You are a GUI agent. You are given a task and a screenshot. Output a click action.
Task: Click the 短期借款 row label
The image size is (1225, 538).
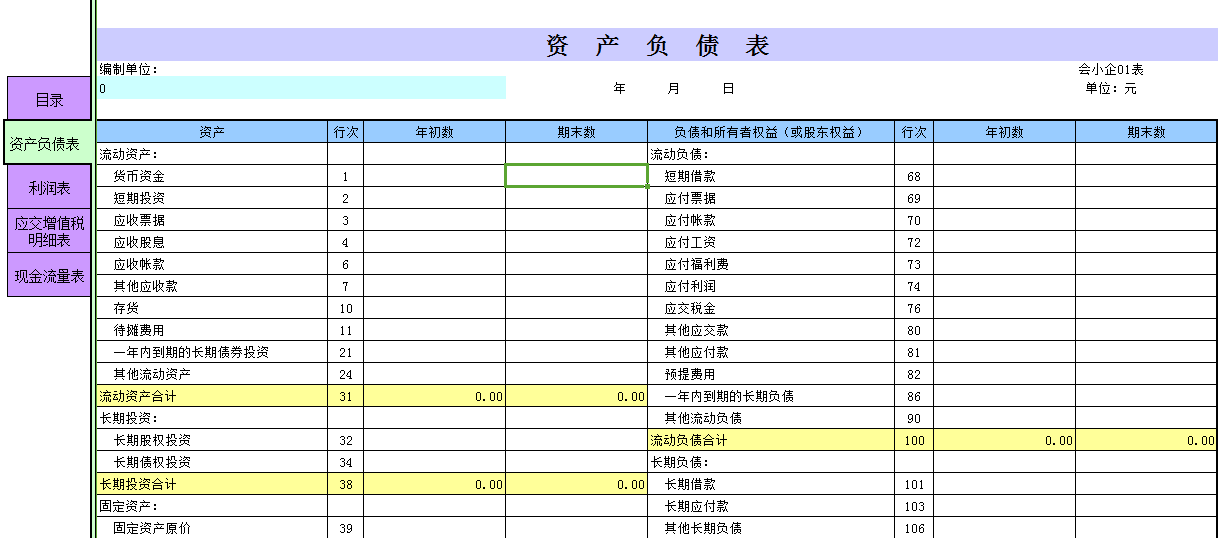point(690,176)
